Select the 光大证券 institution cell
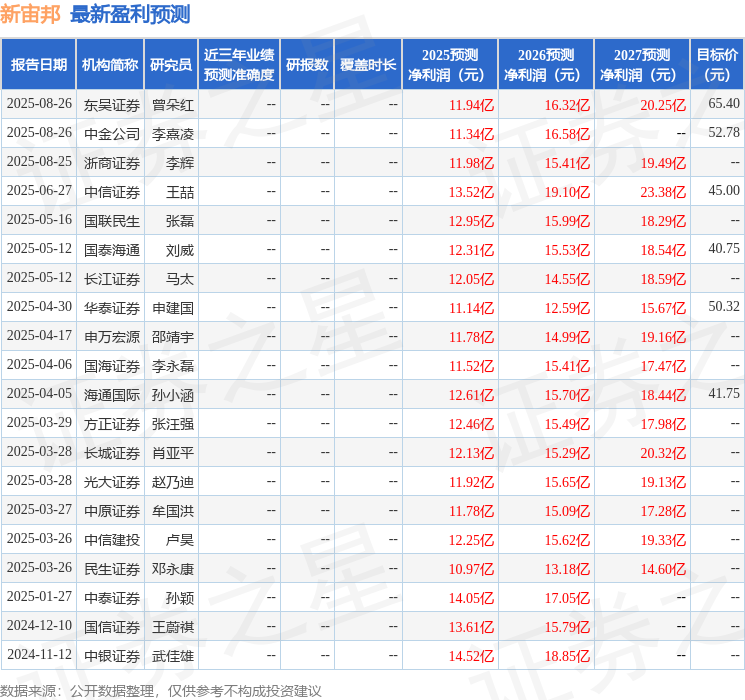 112,482
